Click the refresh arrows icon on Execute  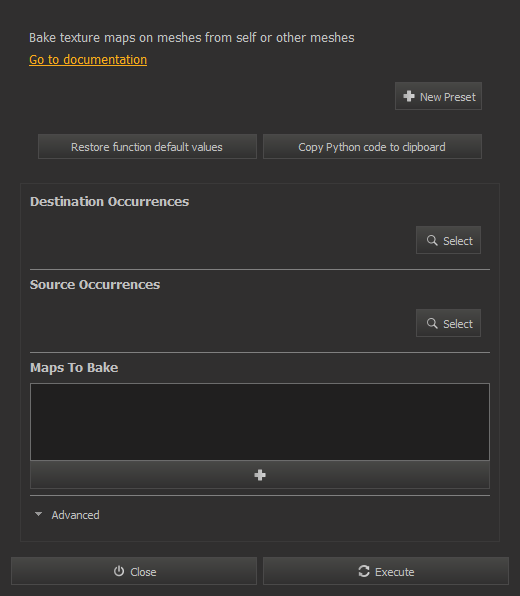[x=364, y=571]
